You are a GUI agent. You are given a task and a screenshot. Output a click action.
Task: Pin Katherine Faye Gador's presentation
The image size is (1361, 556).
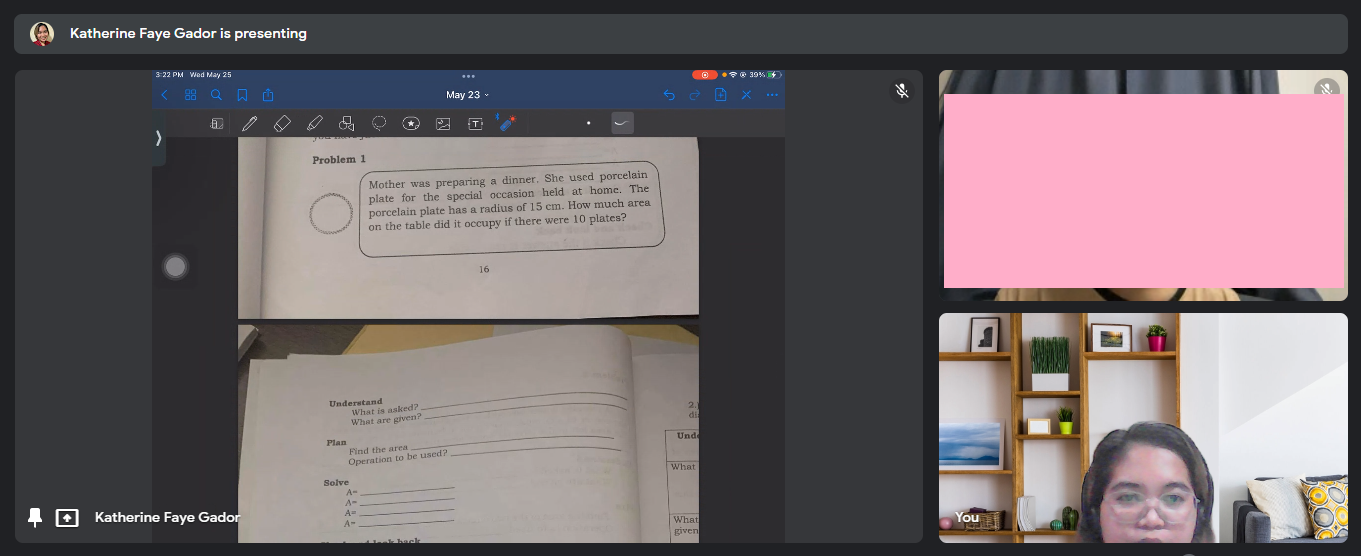coord(35,517)
